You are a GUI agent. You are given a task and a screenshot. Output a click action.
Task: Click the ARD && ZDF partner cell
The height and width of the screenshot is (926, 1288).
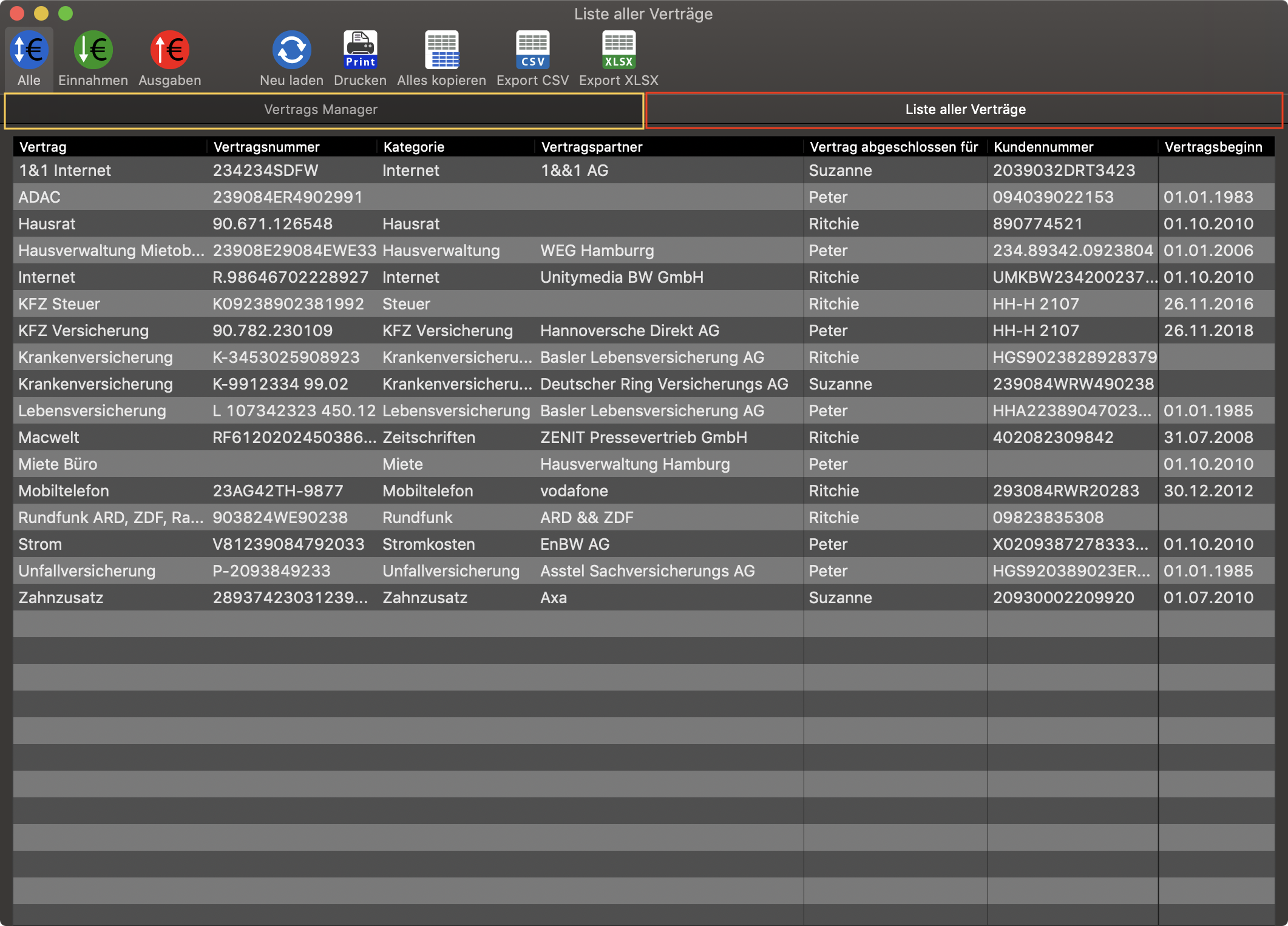pyautogui.click(x=587, y=518)
